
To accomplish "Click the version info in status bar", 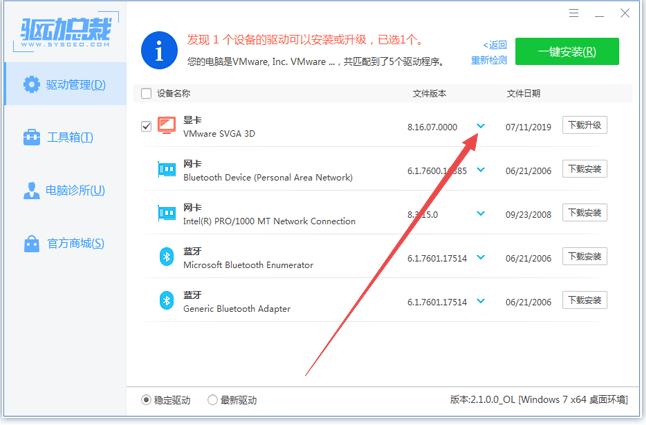I will tap(538, 399).
